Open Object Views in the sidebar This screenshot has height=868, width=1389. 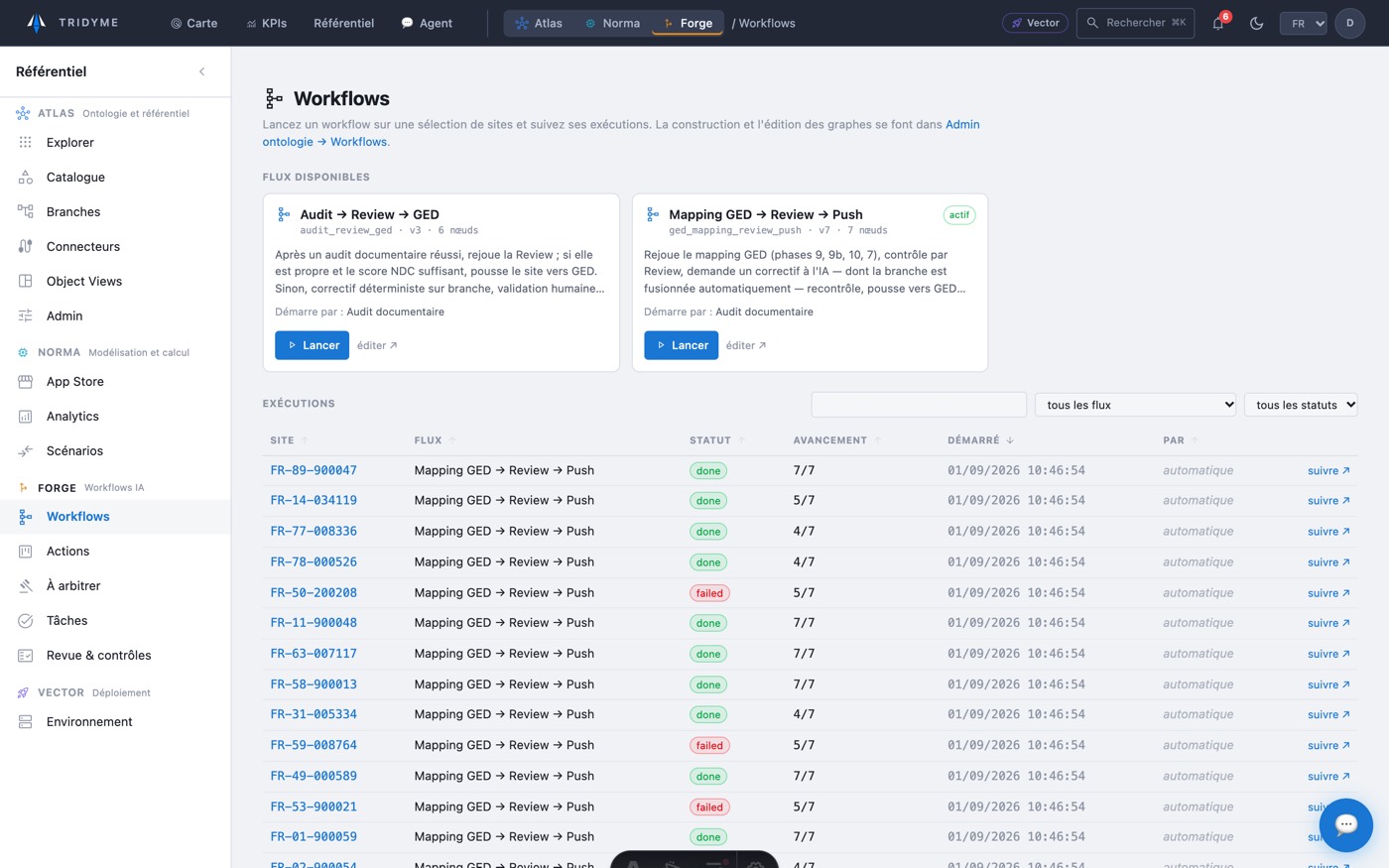[x=115, y=281]
